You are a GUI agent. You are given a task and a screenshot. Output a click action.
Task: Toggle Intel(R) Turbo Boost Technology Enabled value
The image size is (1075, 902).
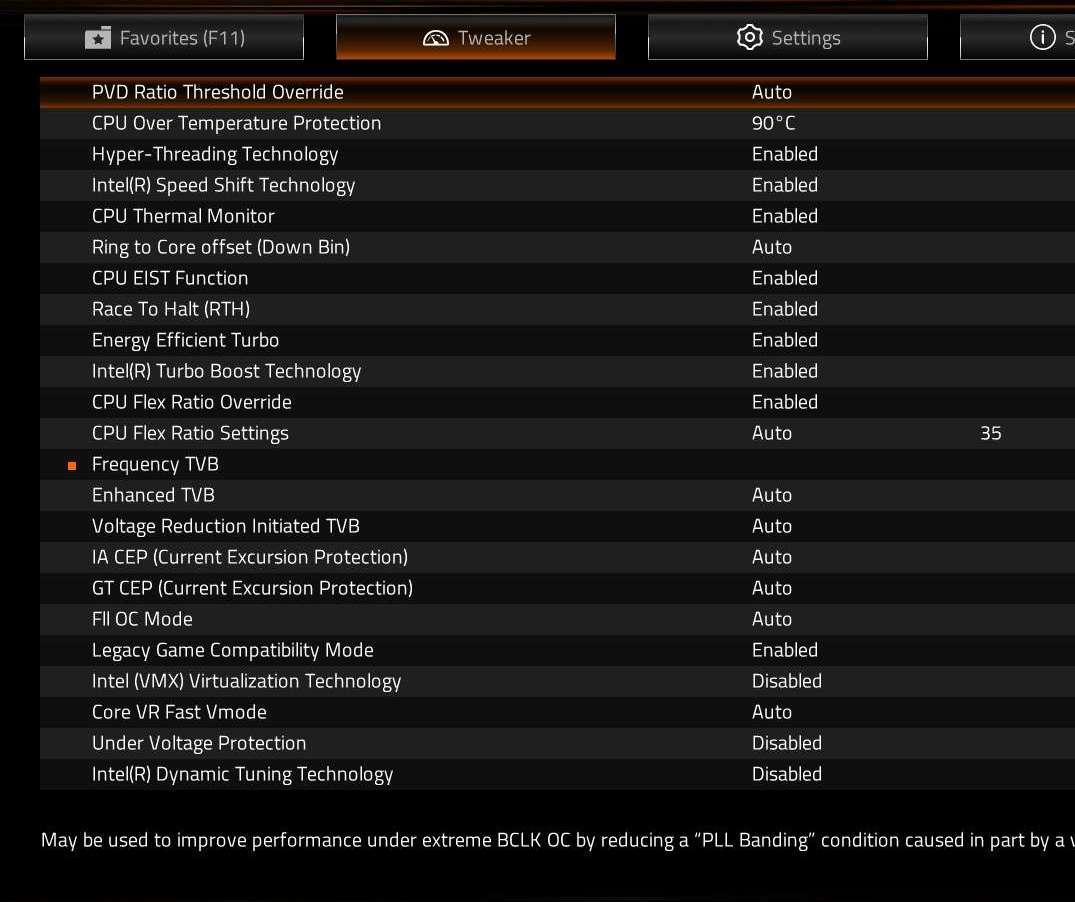pyautogui.click(x=785, y=371)
